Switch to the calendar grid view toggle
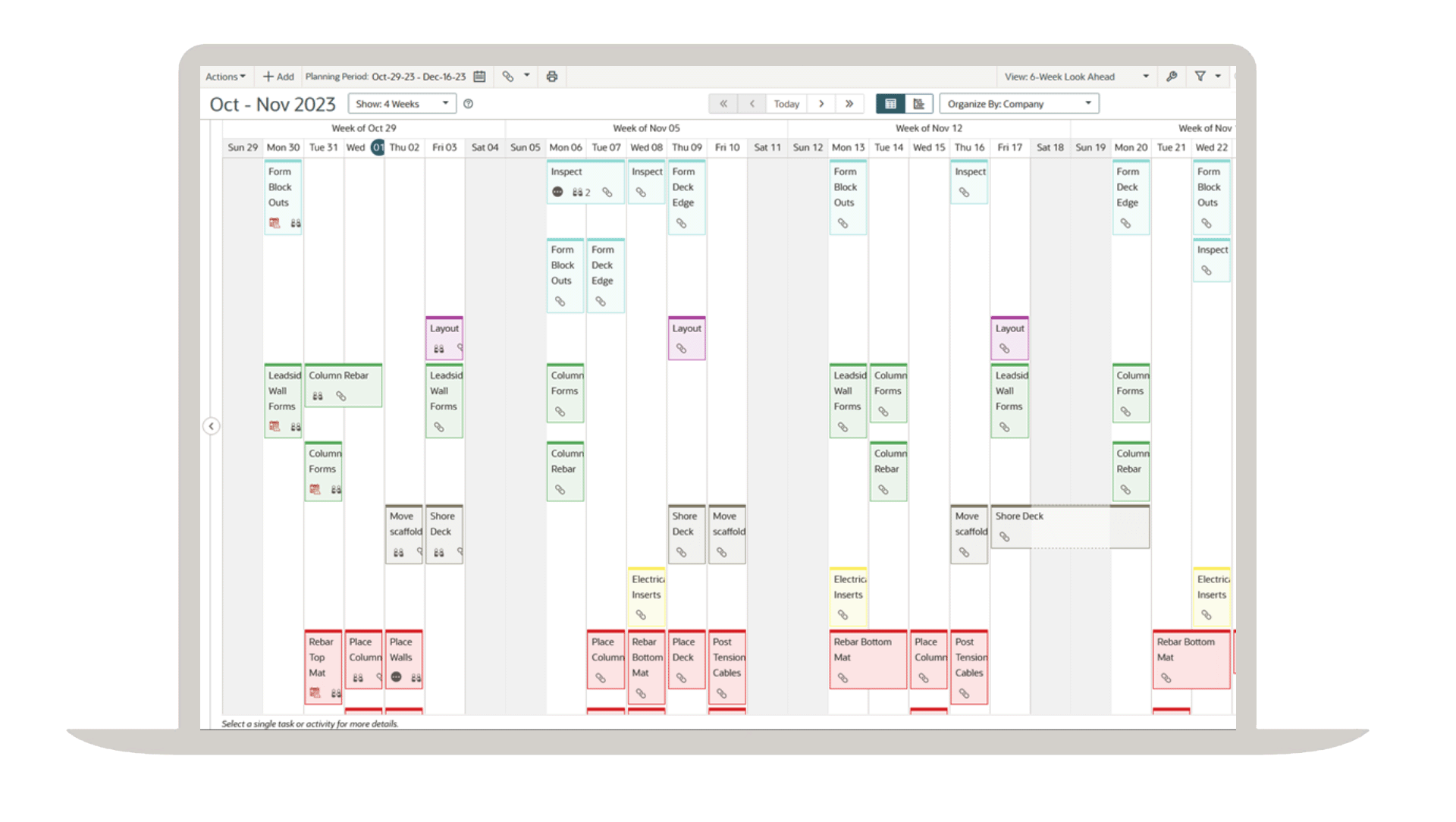This screenshot has height=822, width=1456. point(890,104)
